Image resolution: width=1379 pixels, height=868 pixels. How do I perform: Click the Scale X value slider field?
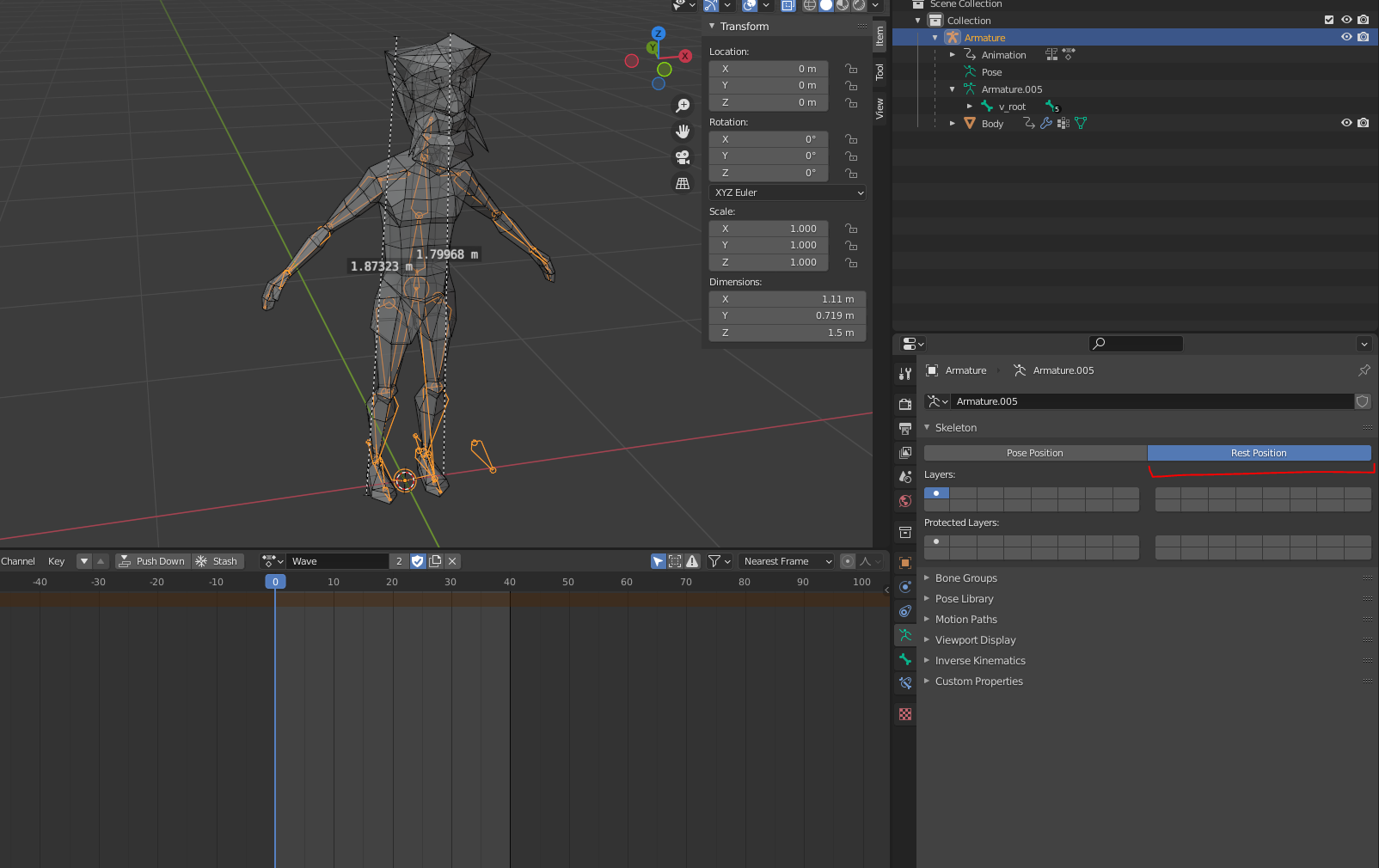pyautogui.click(x=768, y=229)
